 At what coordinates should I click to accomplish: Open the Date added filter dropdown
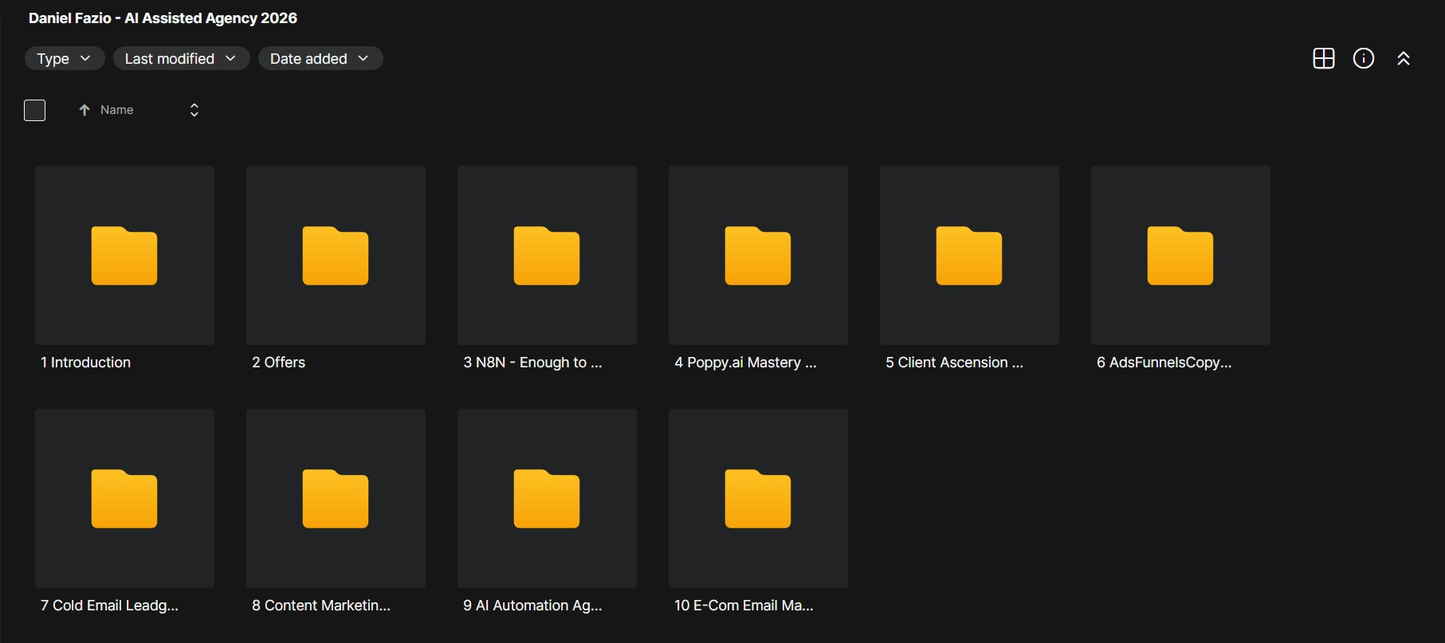320,59
